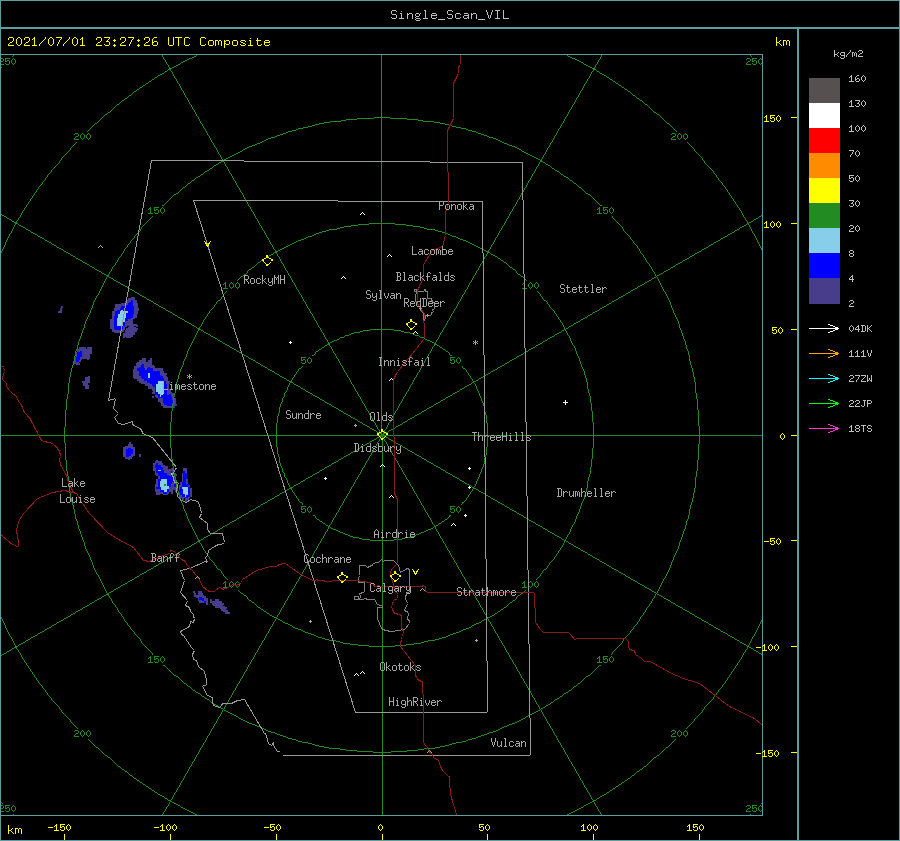Viewport: 900px width, 841px height.
Task: Pick the green 30 kg/m2 legend swatch
Action: pyautogui.click(x=824, y=216)
